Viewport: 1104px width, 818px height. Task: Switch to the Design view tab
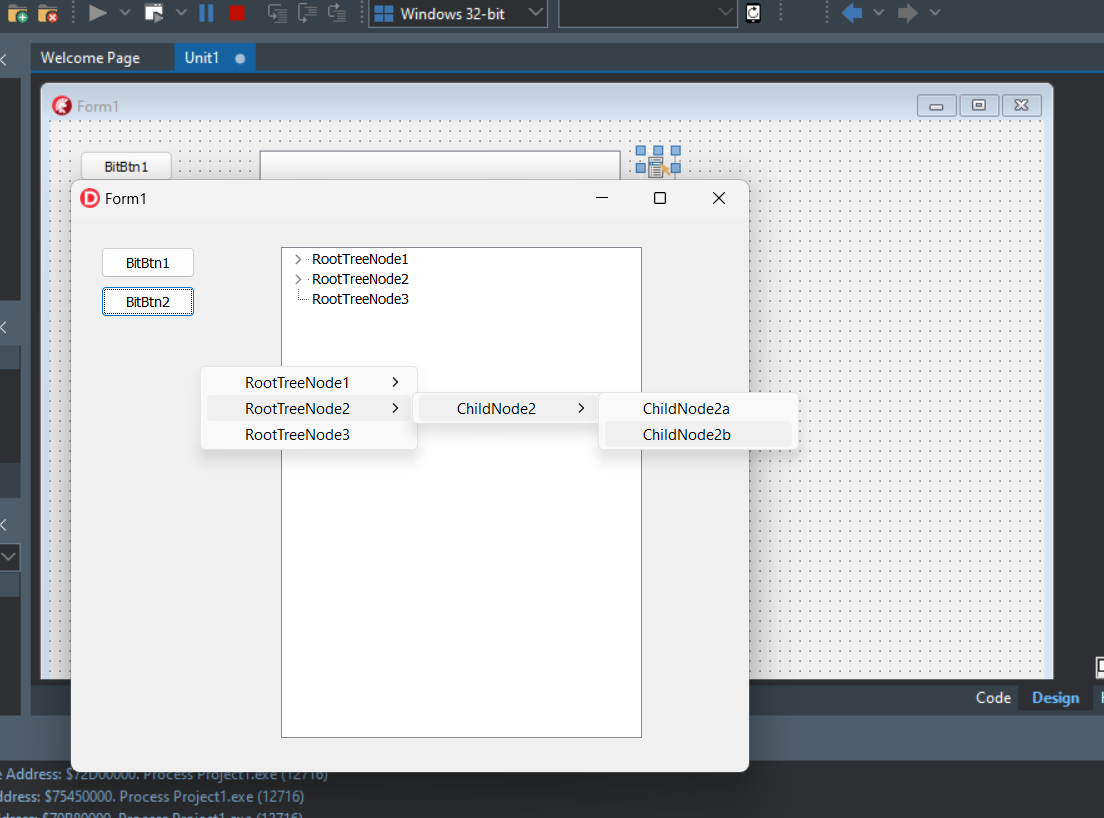tap(1055, 698)
